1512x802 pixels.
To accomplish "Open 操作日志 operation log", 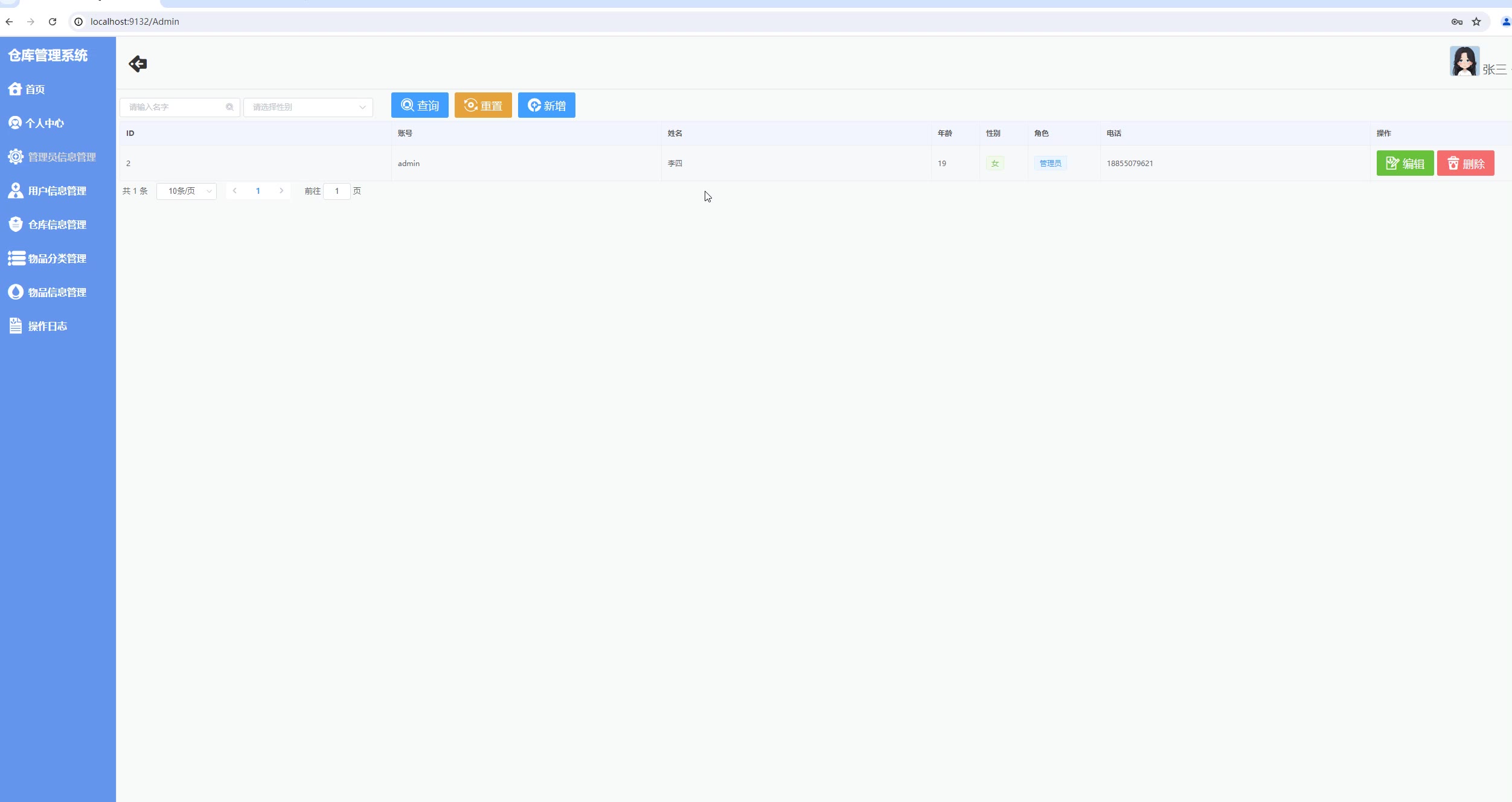I will 47,326.
